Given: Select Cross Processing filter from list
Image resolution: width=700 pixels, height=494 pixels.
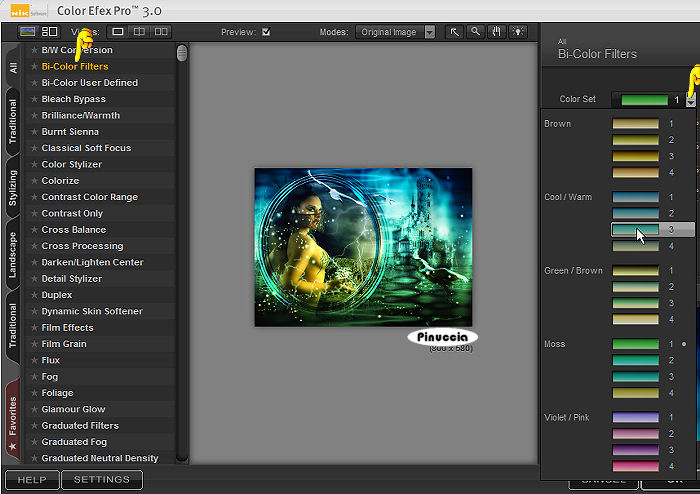Looking at the screenshot, I should tap(82, 246).
